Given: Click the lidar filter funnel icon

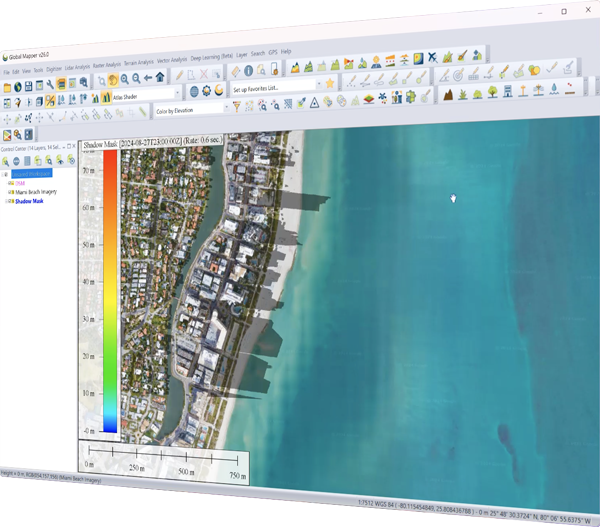Looking at the screenshot, I should pos(237,106).
